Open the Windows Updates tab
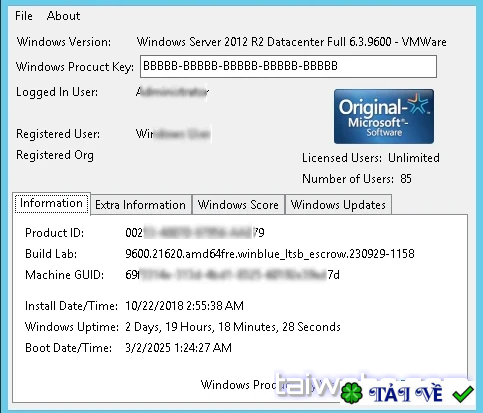Image resolution: width=483 pixels, height=413 pixels. pyautogui.click(x=338, y=205)
